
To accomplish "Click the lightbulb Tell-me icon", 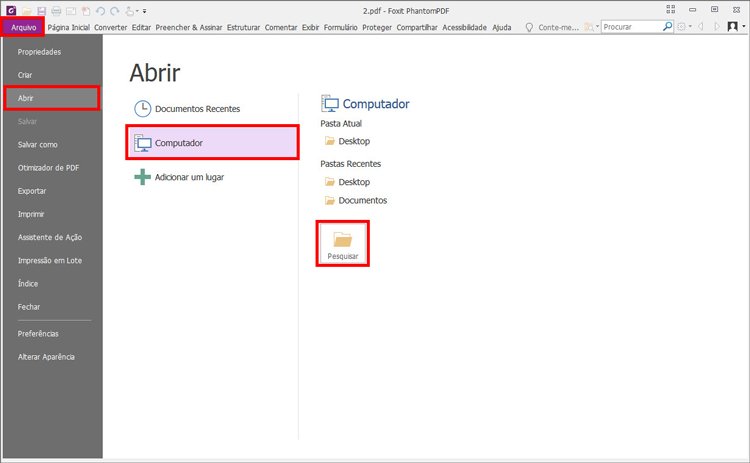I will pyautogui.click(x=529, y=27).
